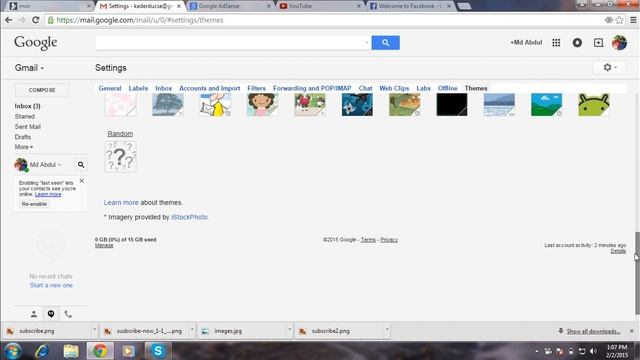Click the Re-enable button
640x360 pixels.
pyautogui.click(x=34, y=204)
